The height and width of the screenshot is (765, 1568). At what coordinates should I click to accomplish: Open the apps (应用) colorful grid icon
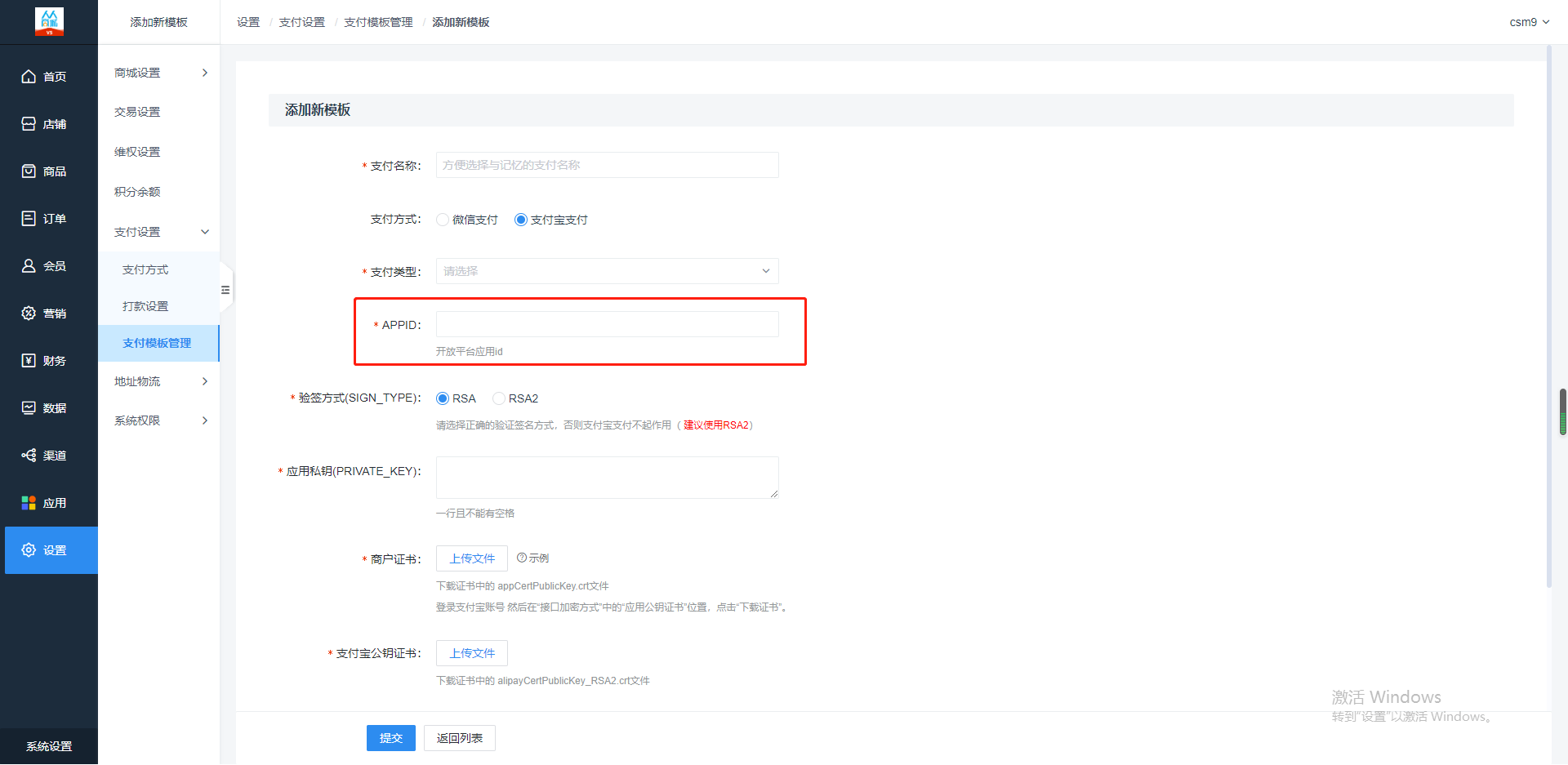(29, 503)
